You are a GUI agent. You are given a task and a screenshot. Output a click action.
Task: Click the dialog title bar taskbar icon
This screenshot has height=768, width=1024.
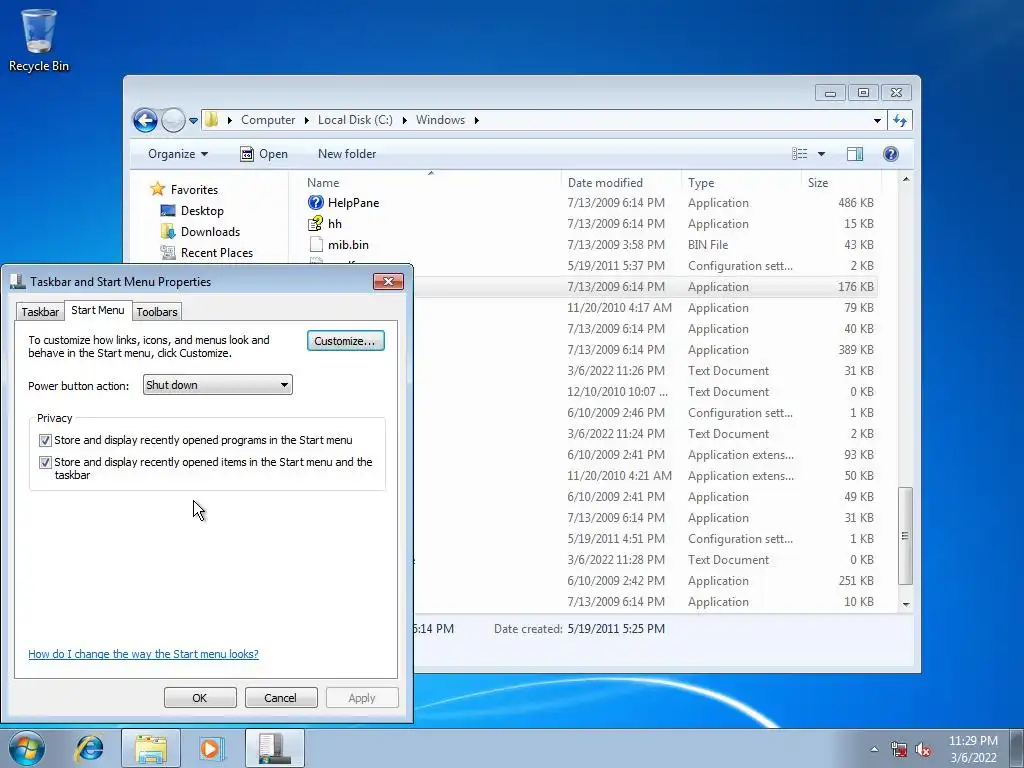(x=18, y=281)
